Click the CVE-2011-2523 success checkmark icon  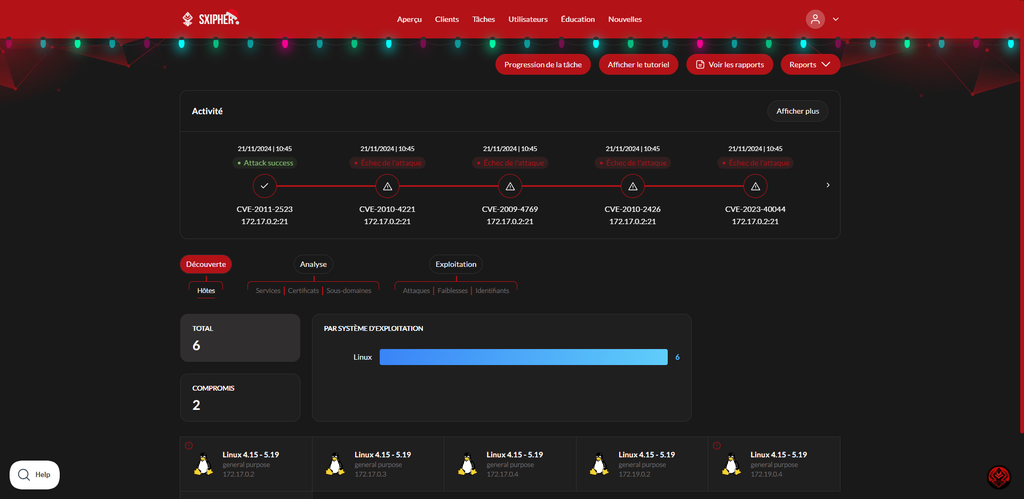264,186
